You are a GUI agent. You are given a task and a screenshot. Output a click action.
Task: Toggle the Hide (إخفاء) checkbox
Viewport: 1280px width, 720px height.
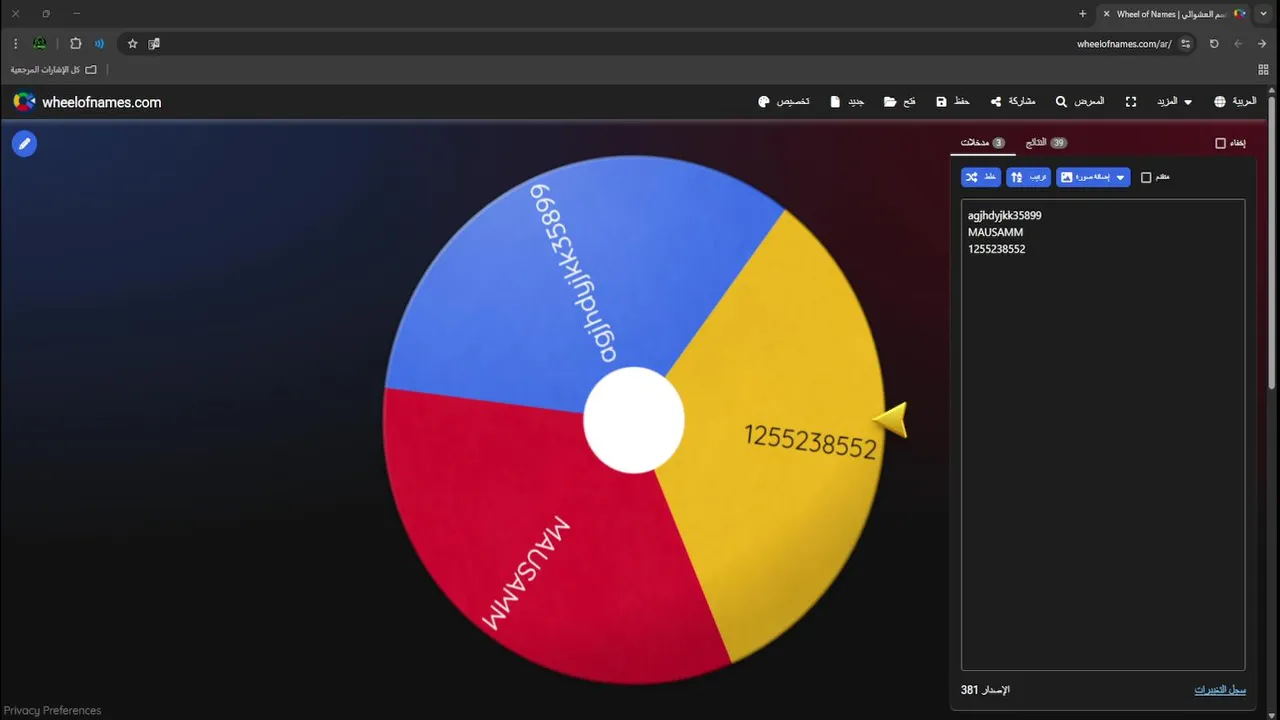coord(1220,143)
